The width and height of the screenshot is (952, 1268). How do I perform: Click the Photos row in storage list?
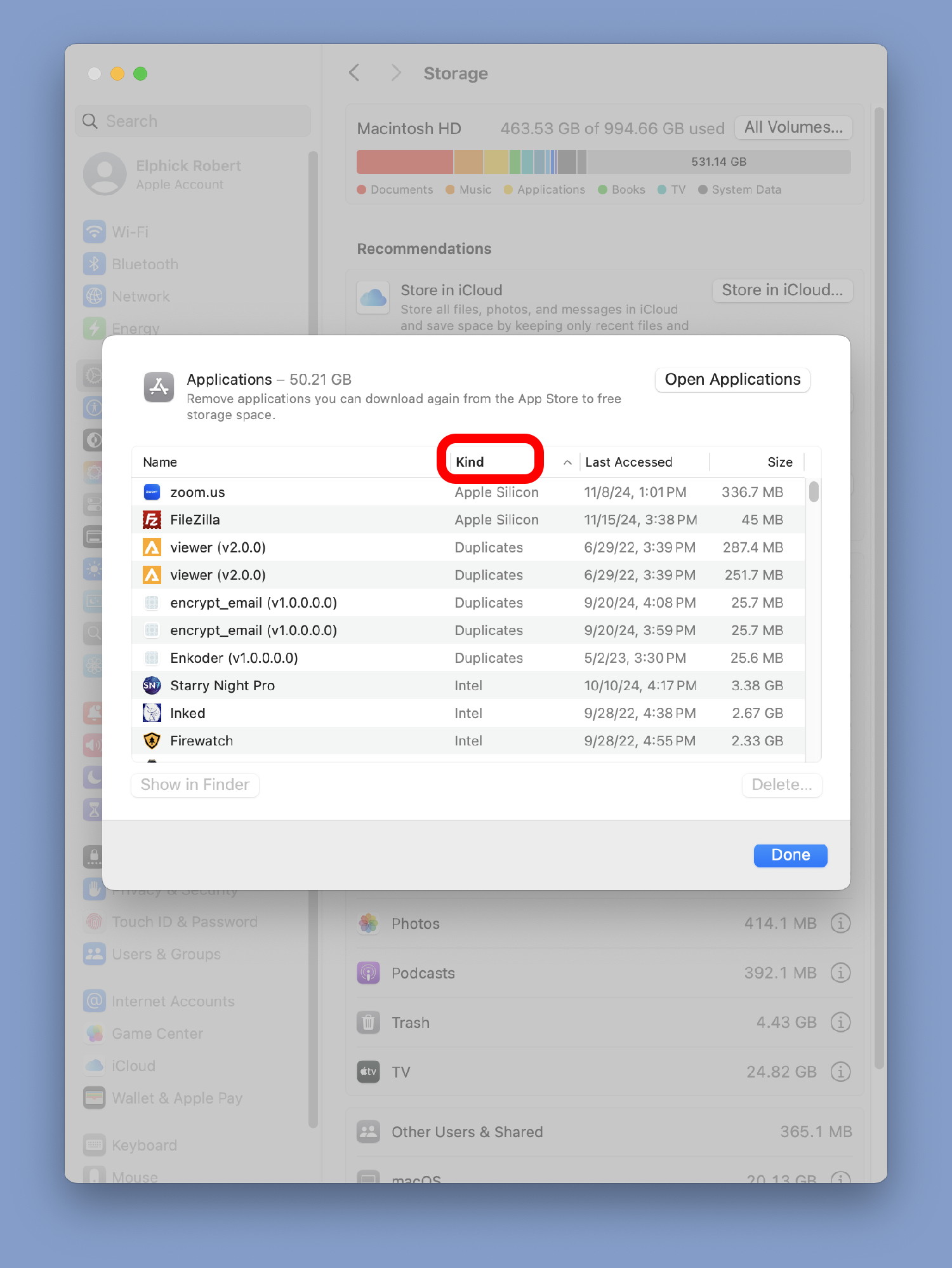pyautogui.click(x=604, y=923)
